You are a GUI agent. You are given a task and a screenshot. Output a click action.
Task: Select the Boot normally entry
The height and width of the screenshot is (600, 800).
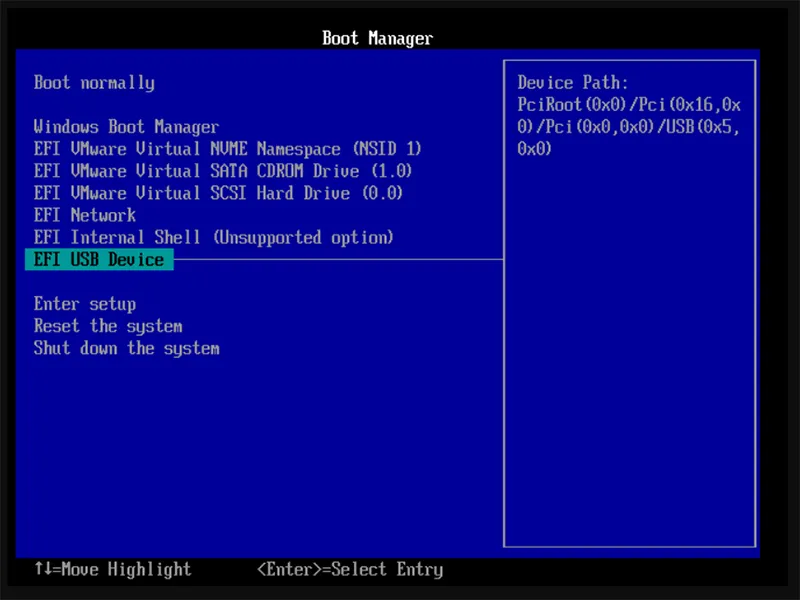94,83
